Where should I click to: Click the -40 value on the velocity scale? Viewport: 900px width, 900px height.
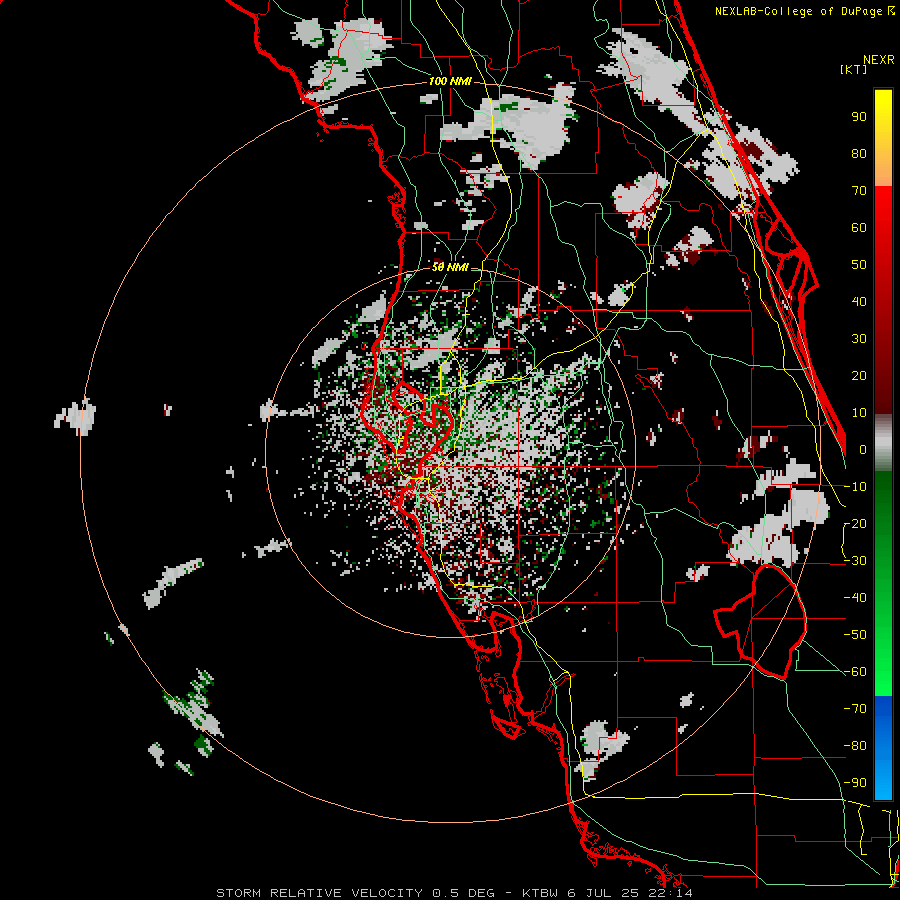[x=855, y=598]
